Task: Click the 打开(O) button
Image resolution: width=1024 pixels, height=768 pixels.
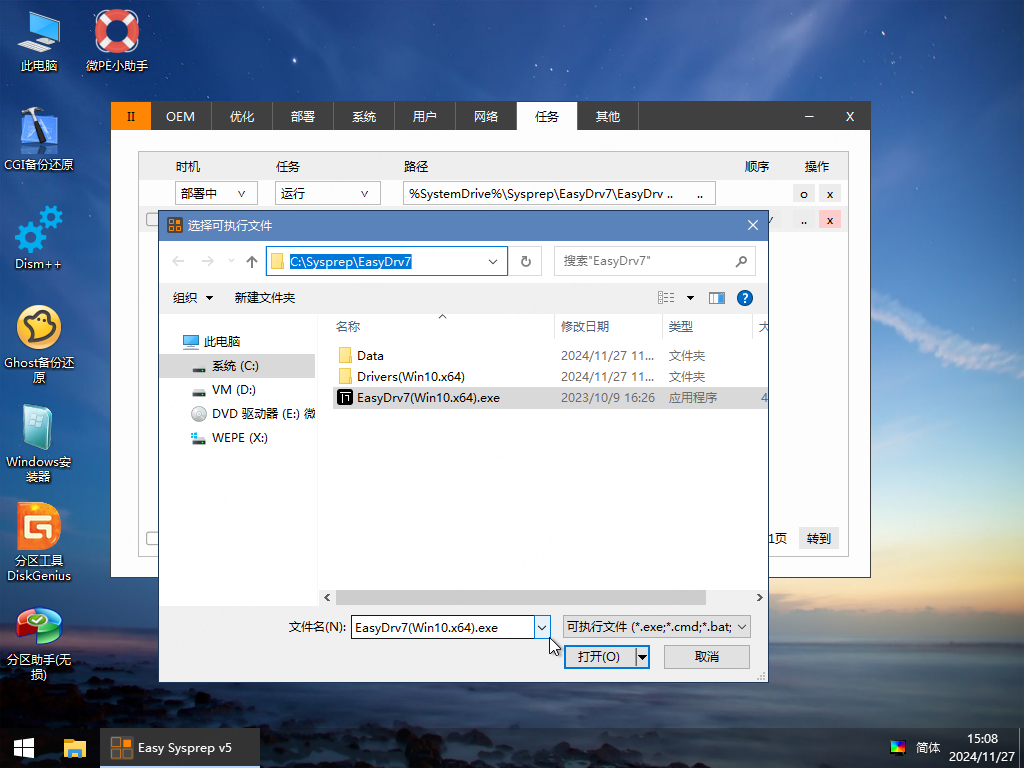Action: [x=599, y=656]
